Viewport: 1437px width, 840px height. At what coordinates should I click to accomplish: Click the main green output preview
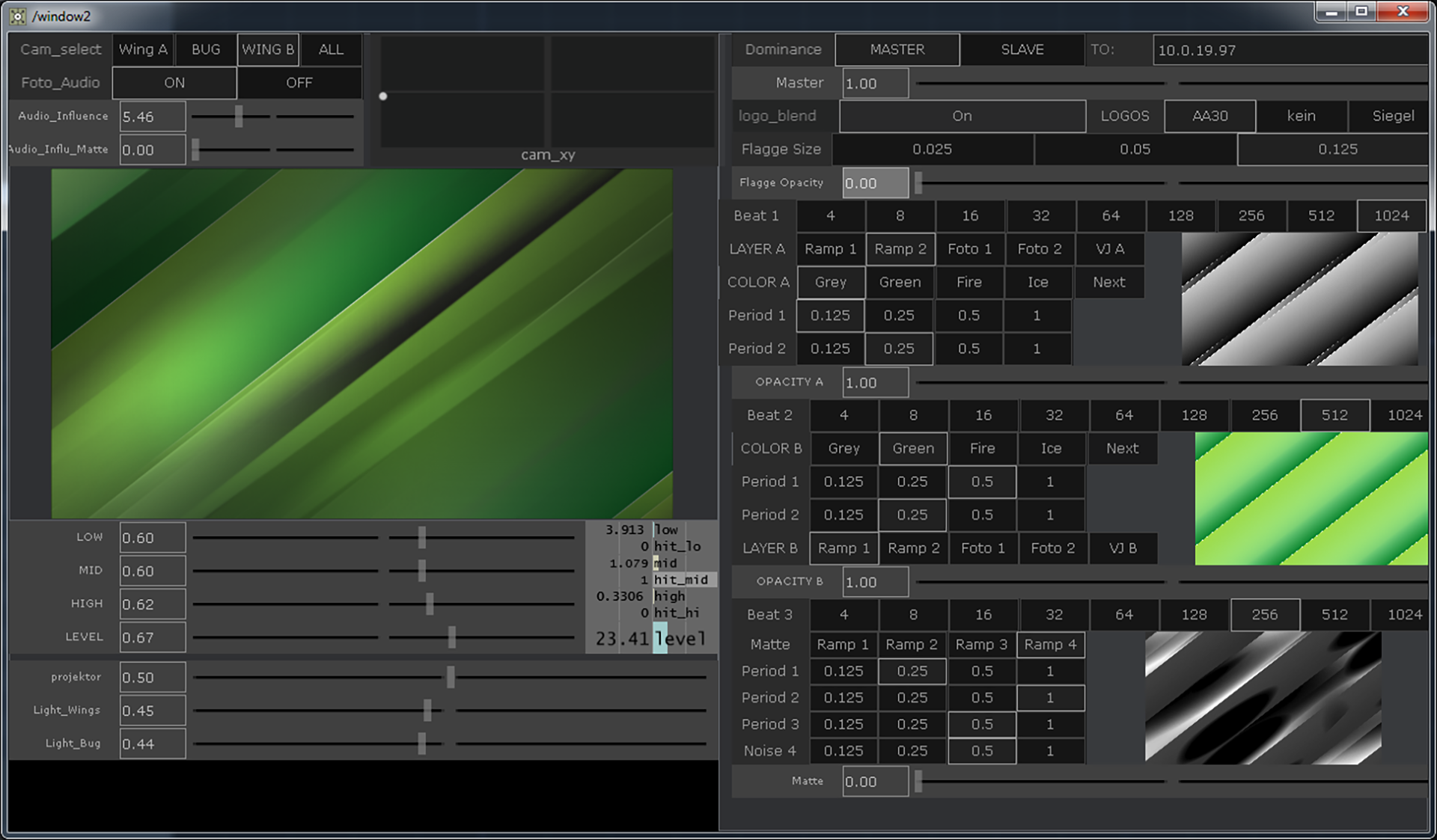(361, 343)
